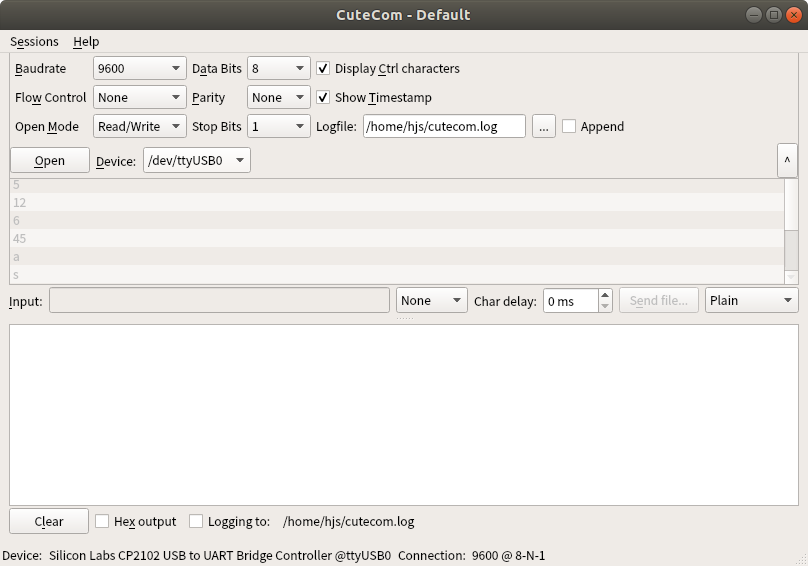The height and width of the screenshot is (566, 808).
Task: Increase Char delay with up arrow
Action: [x=605, y=295]
